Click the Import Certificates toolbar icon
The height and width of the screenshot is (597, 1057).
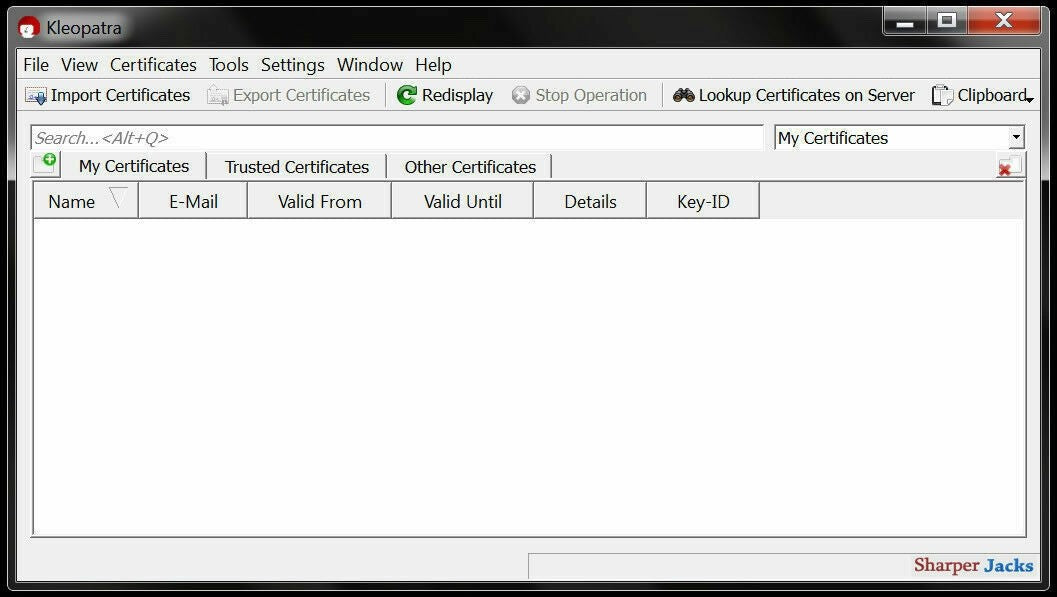point(38,95)
